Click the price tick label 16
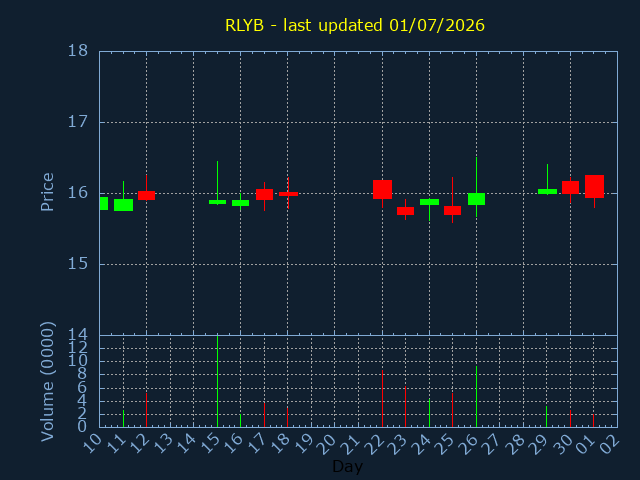Screen dimensions: 640x480 pos(78,193)
